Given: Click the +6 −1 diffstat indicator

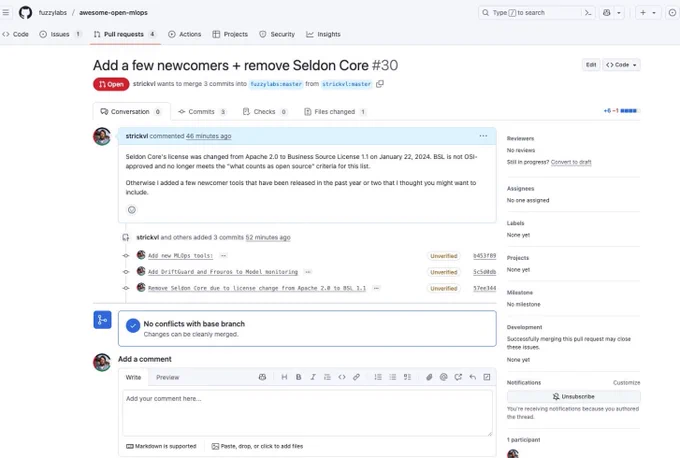Looking at the screenshot, I should pyautogui.click(x=621, y=111).
